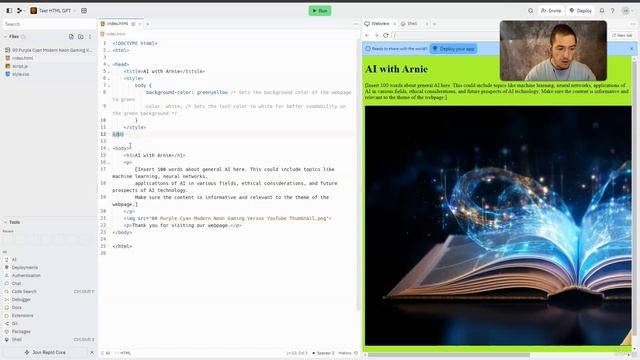This screenshot has height=360, width=640.
Task: Add a new editor tab with plus
Action: pyautogui.click(x=148, y=24)
